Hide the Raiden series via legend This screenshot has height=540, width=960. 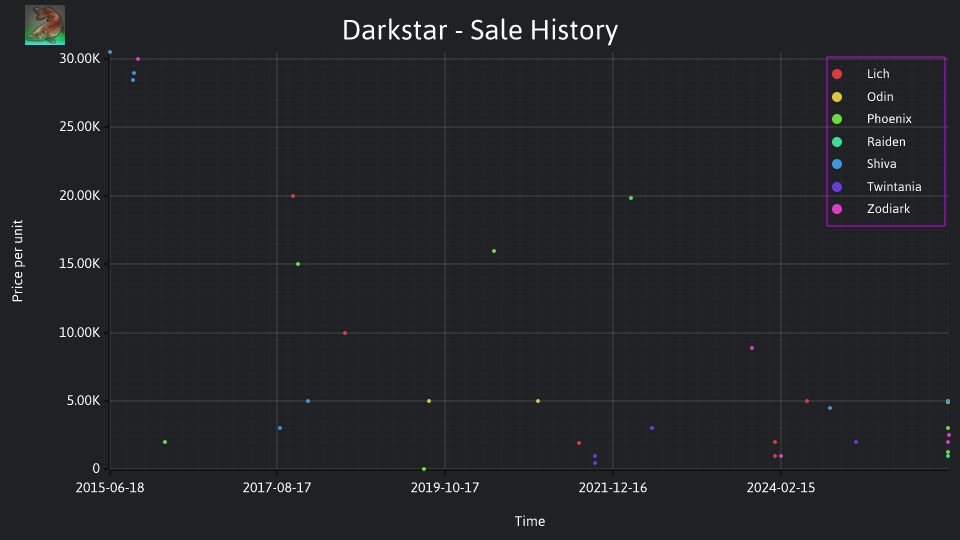(x=868, y=141)
